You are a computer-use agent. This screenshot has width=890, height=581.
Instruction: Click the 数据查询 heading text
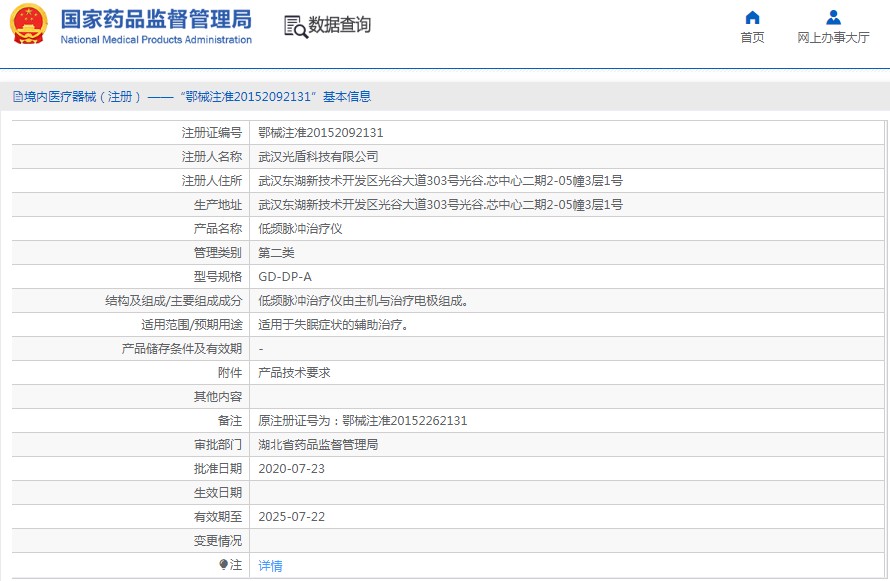(x=340, y=25)
